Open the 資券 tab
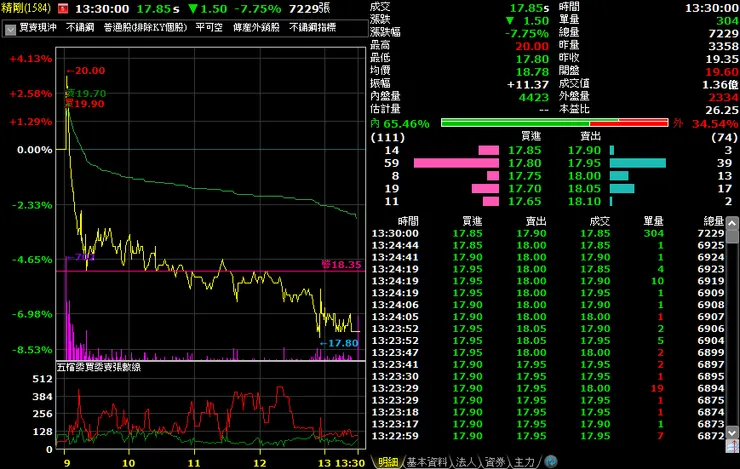 (x=495, y=462)
